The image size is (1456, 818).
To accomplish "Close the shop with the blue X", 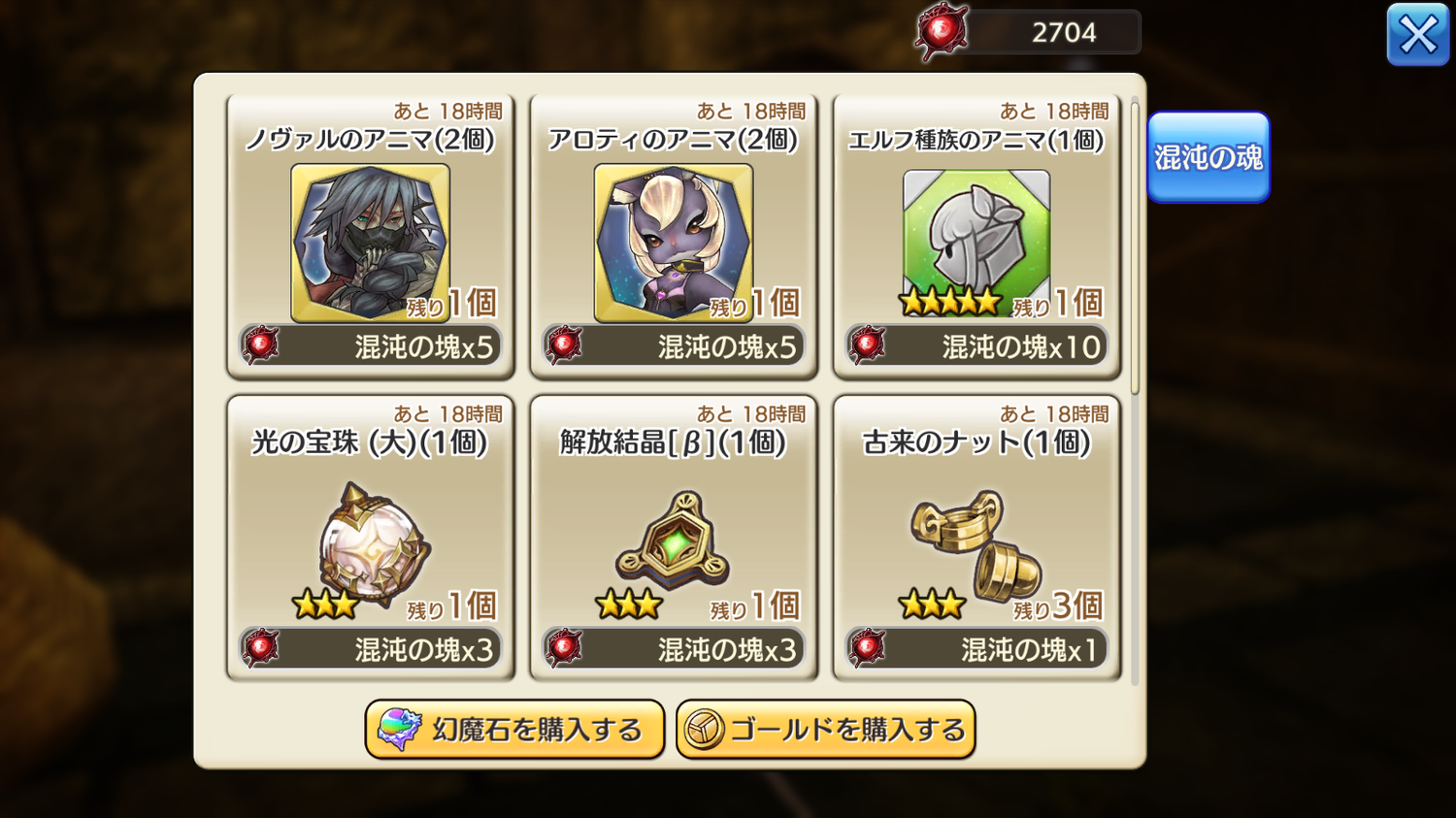I will point(1417,35).
